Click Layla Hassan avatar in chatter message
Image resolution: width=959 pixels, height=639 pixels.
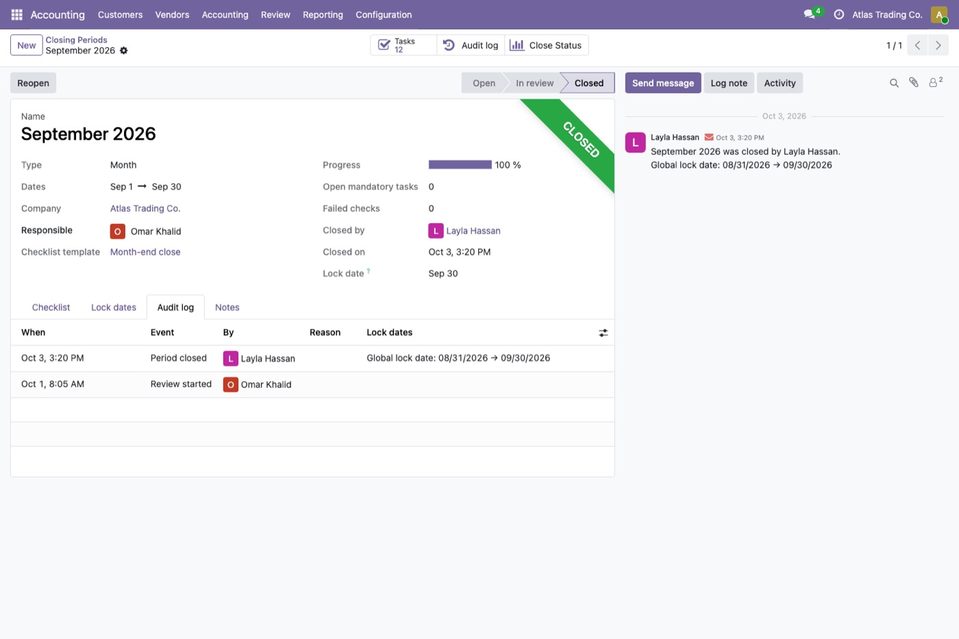point(635,142)
